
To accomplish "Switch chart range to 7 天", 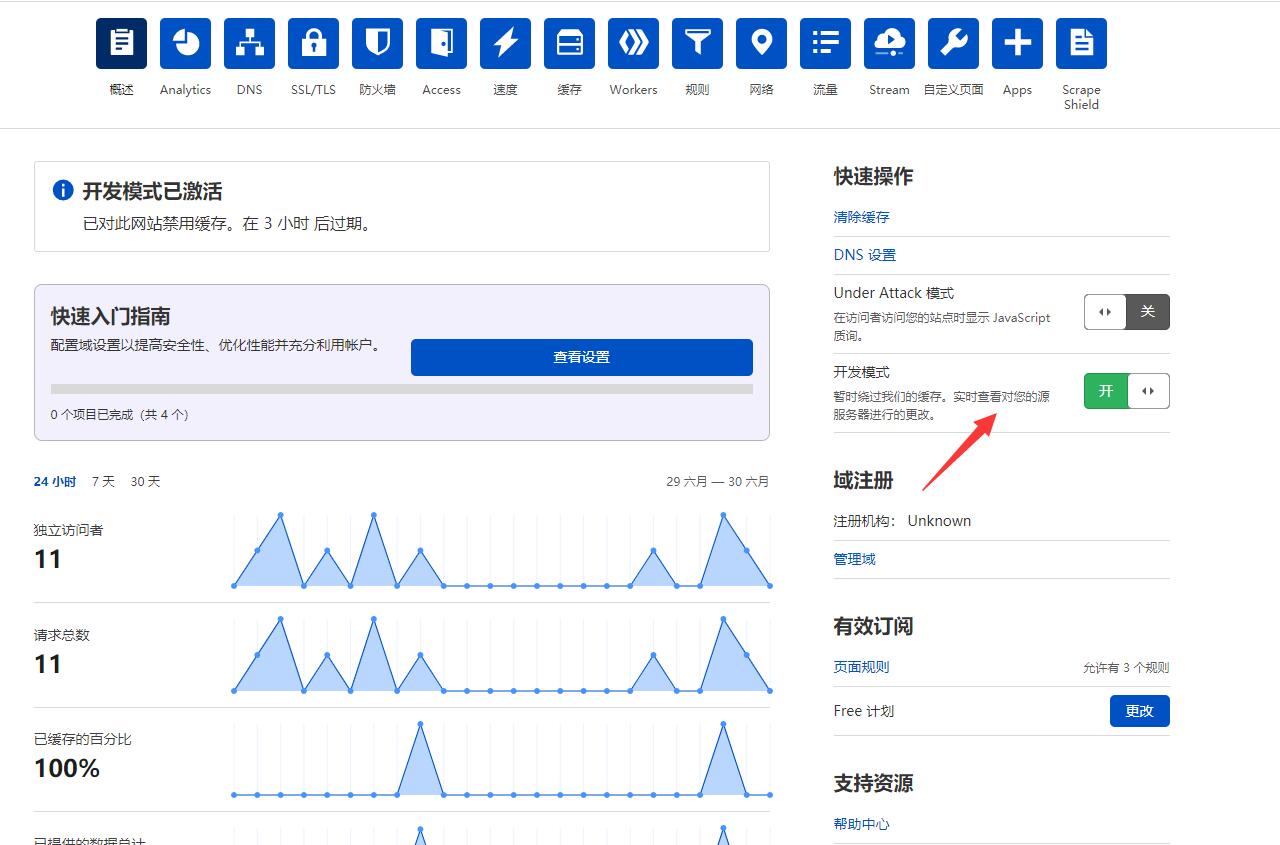I will (x=103, y=482).
